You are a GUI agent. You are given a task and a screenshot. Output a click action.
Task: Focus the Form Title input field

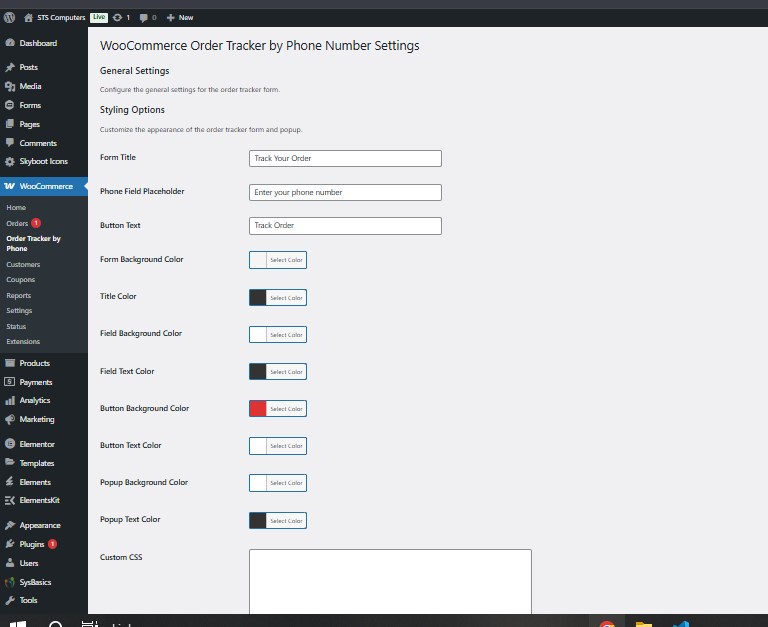345,158
